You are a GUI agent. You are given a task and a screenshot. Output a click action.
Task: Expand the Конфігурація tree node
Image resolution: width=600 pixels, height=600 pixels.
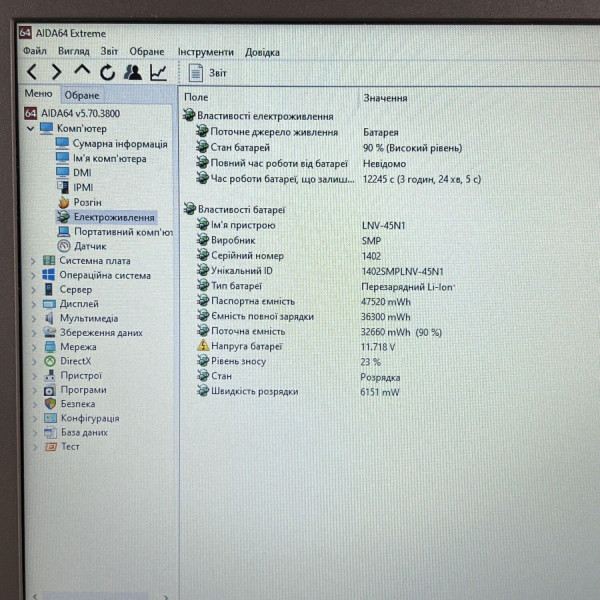tap(35, 419)
